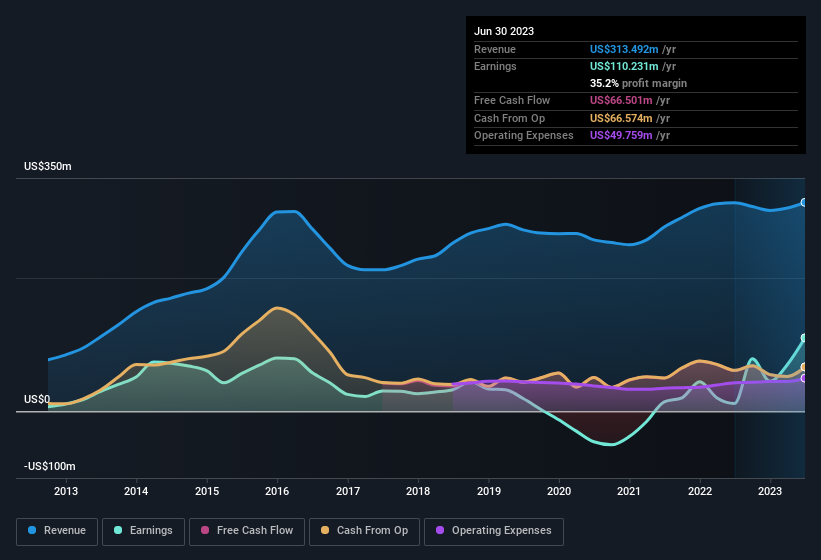Click the Revenue row label in tooltip
The height and width of the screenshot is (560, 821).
(495, 49)
